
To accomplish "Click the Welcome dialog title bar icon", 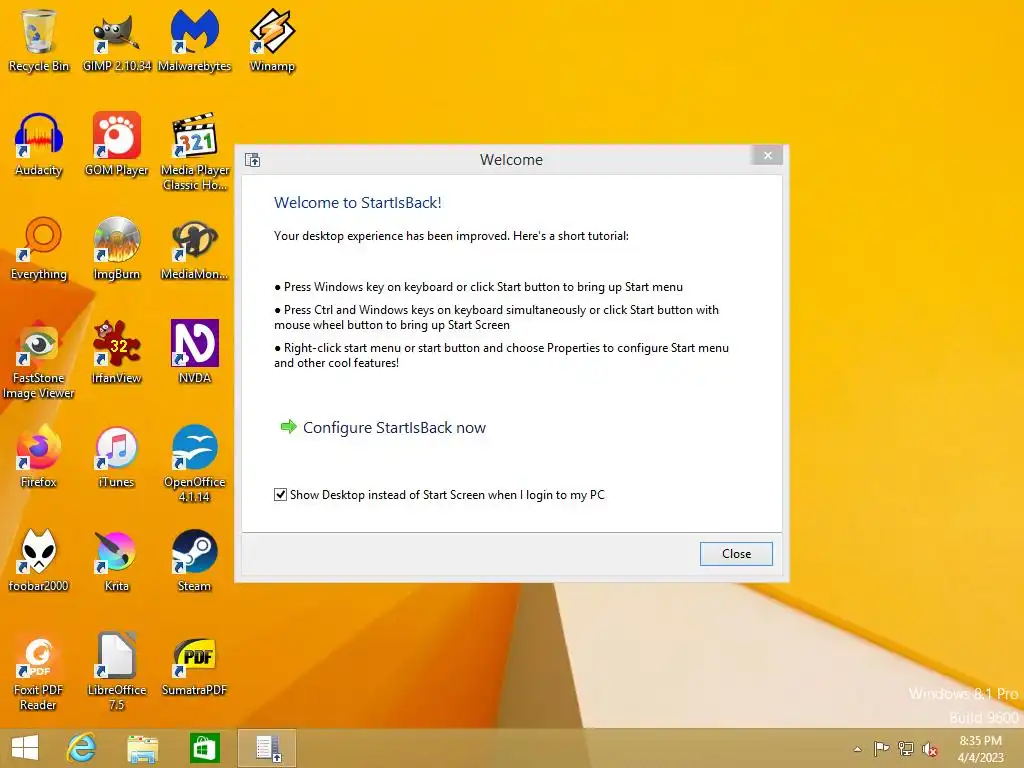I will pos(253,160).
